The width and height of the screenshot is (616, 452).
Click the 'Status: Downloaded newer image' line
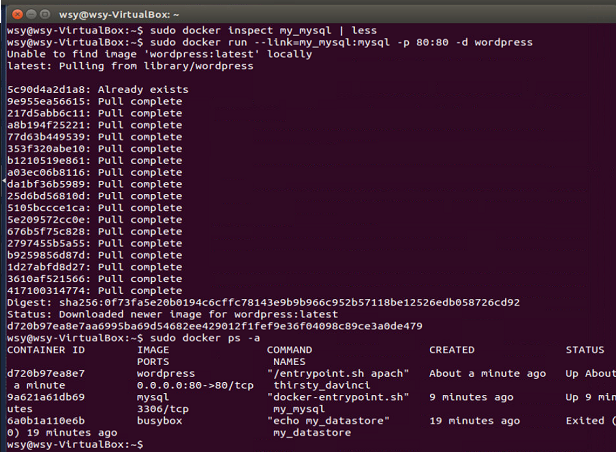click(x=172, y=314)
